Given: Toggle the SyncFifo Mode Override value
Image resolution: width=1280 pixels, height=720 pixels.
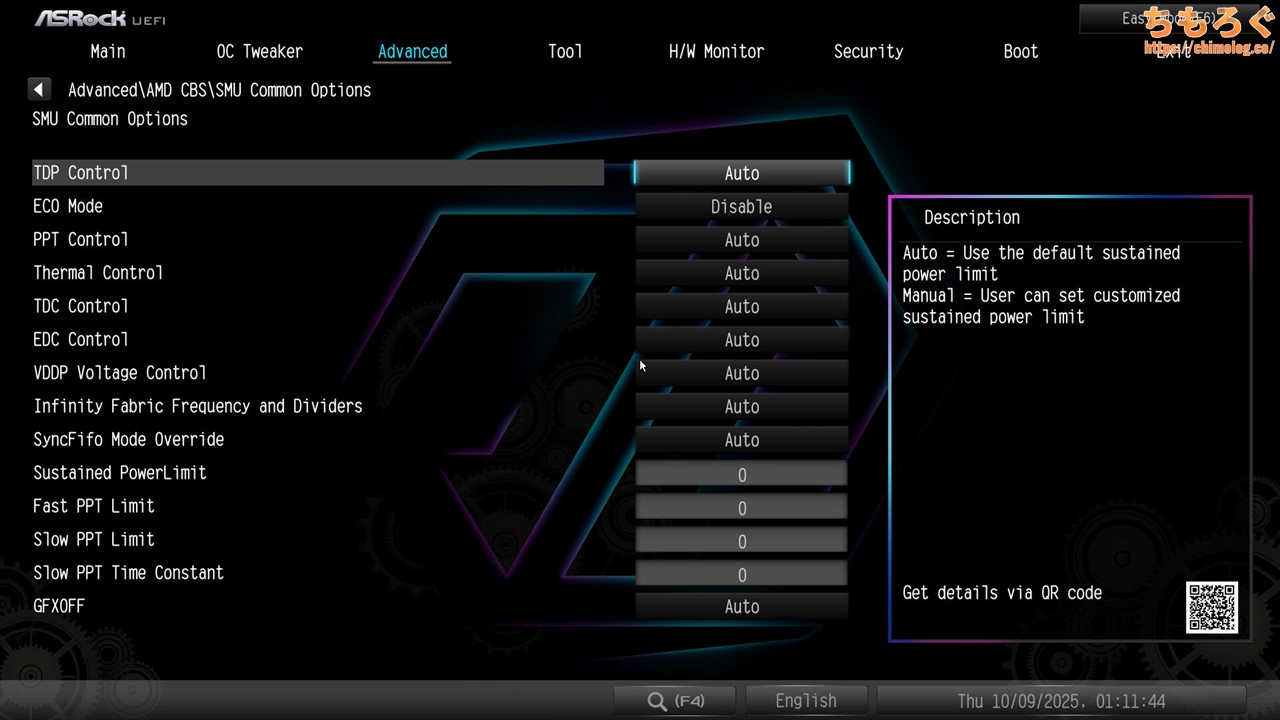Looking at the screenshot, I should click(x=741, y=440).
